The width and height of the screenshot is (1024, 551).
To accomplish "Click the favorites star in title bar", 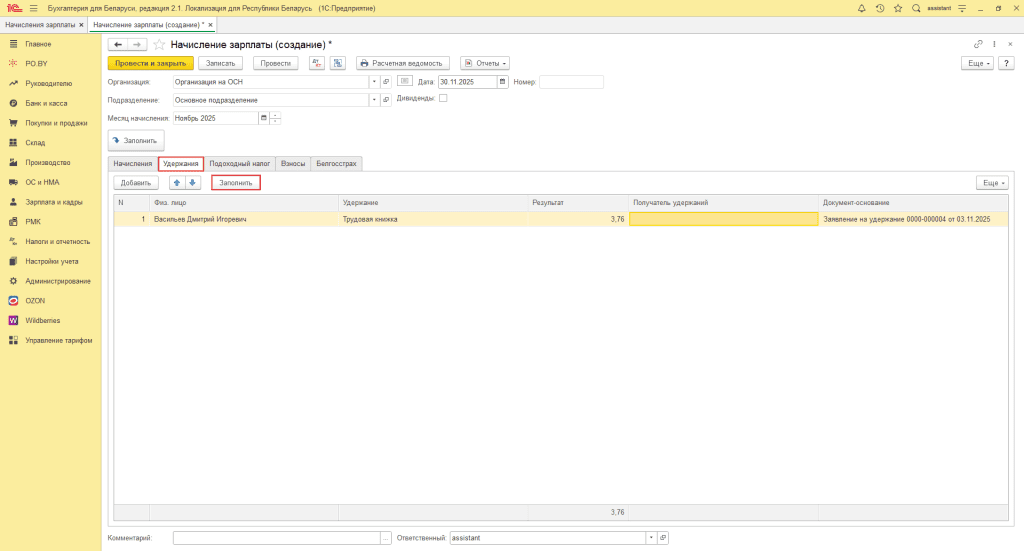I will (x=898, y=8).
